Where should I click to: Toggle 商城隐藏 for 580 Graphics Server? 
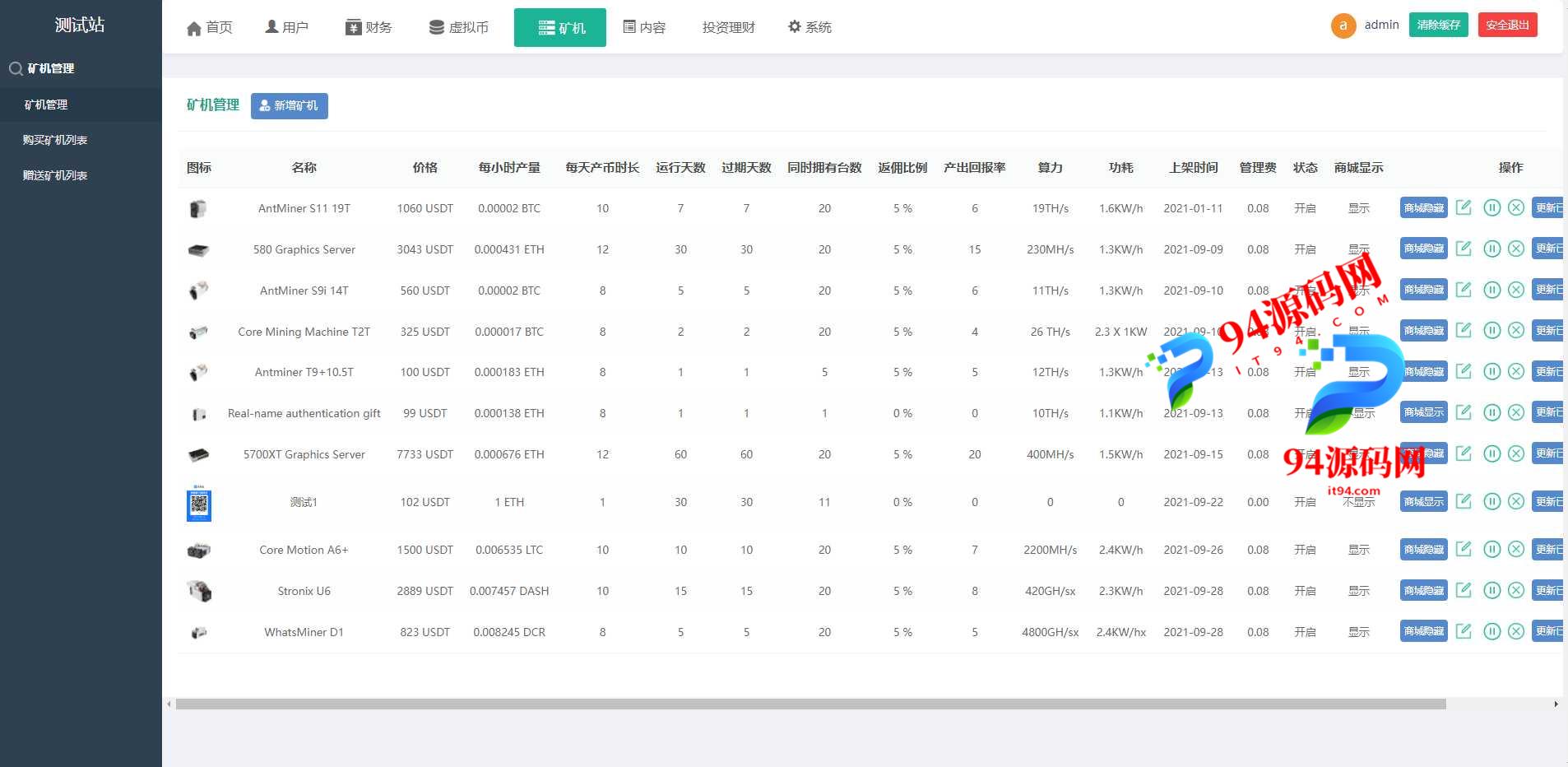[1423, 248]
